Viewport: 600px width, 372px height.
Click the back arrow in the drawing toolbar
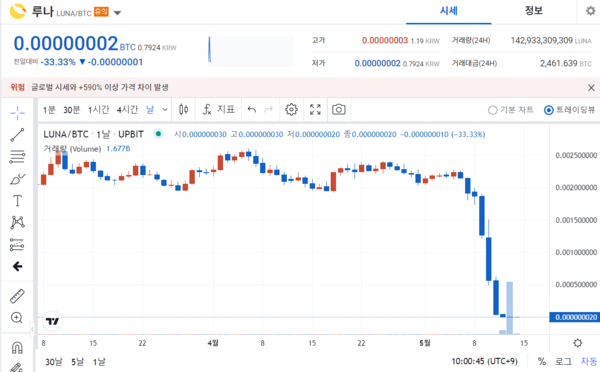(x=17, y=266)
